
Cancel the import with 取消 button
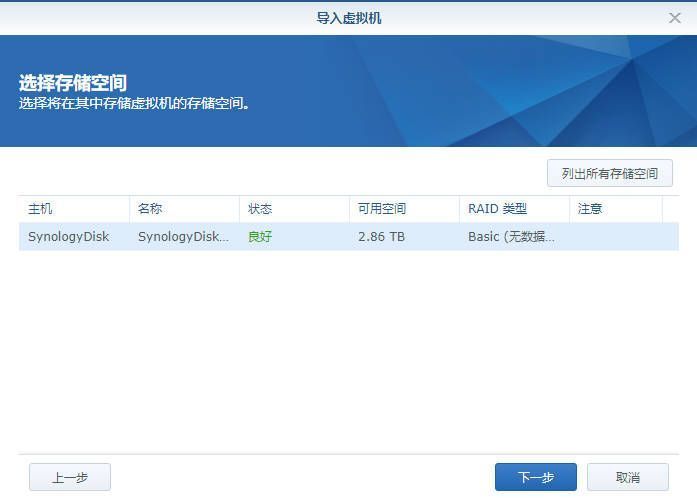(x=627, y=477)
